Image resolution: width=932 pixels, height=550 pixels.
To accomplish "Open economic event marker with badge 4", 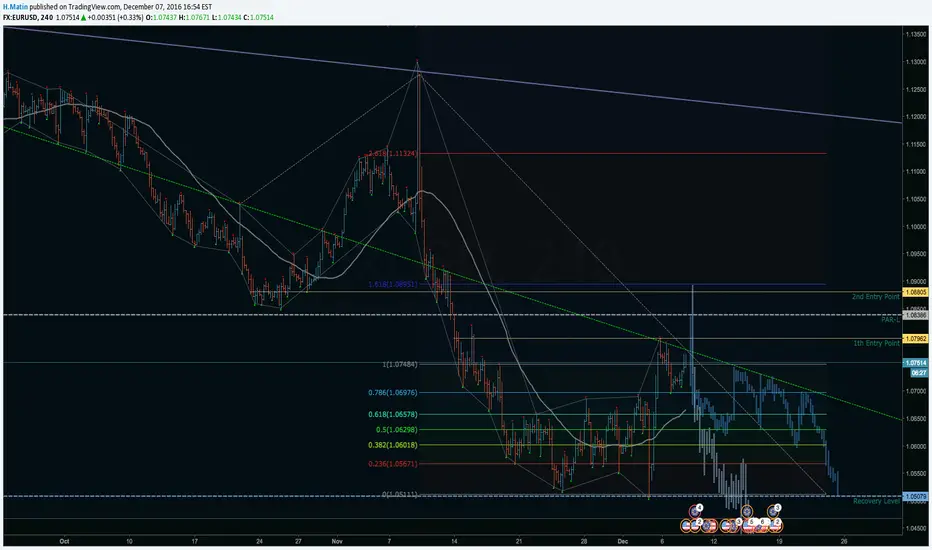I will [696, 510].
